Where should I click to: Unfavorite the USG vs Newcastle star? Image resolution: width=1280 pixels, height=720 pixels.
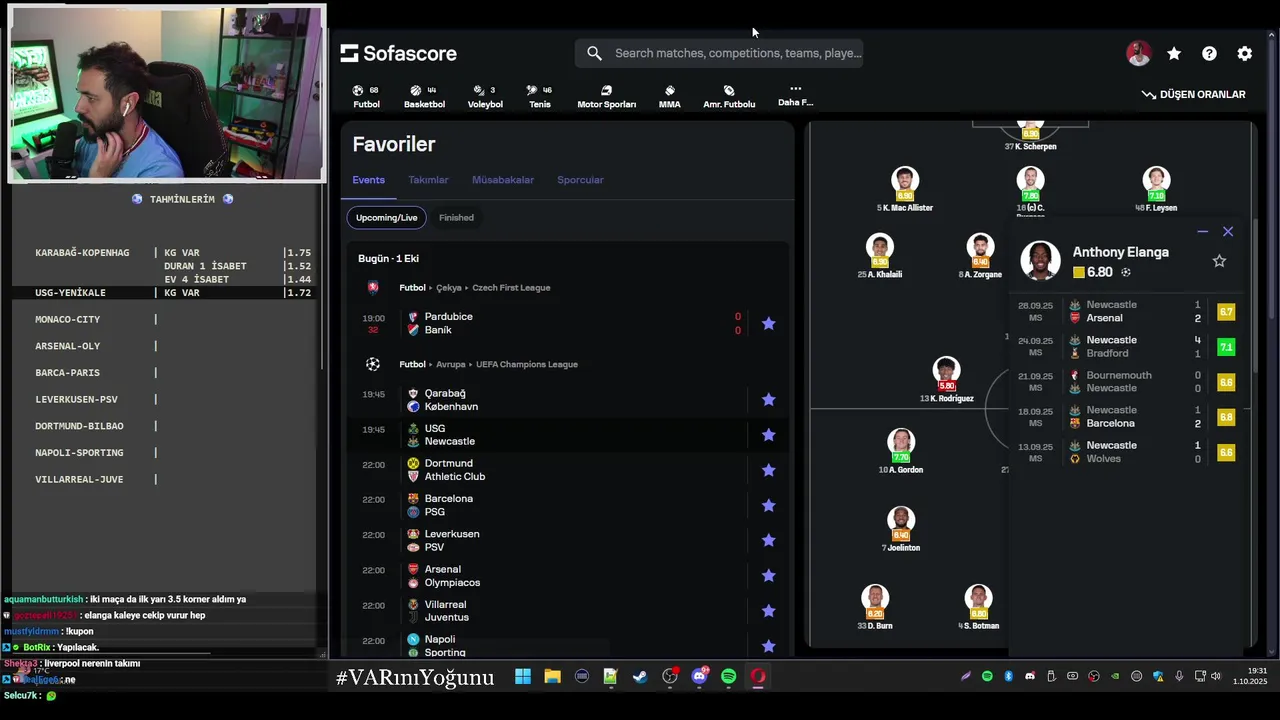point(768,435)
